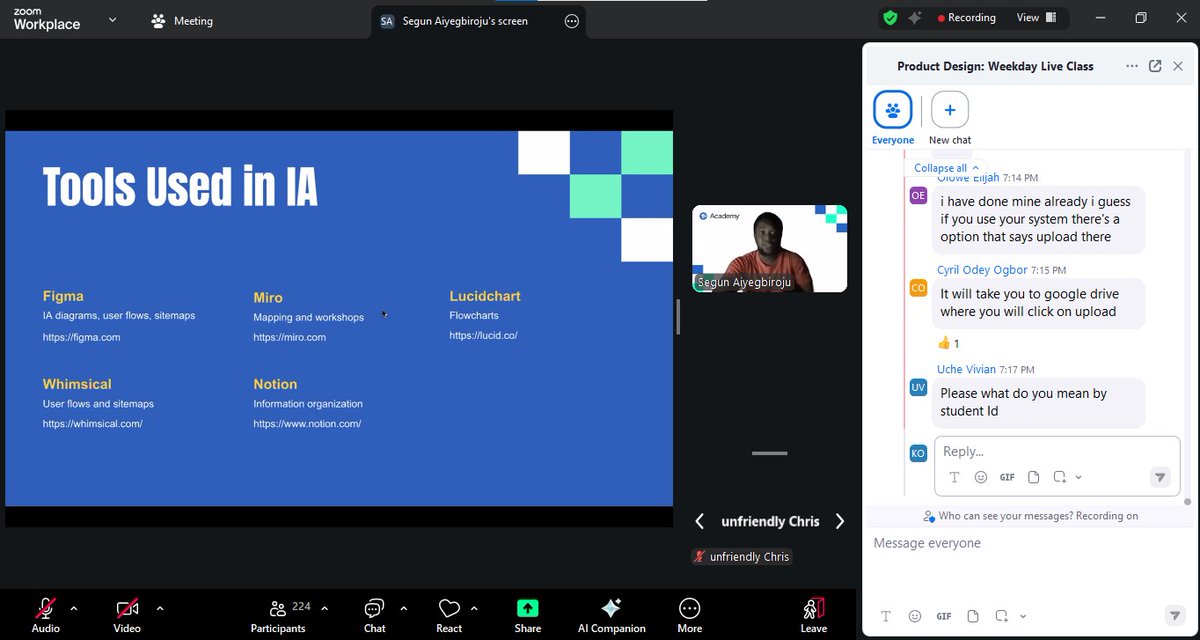The width and height of the screenshot is (1200, 640).
Task: Open audio options caret next to Audio
Action: (73, 607)
